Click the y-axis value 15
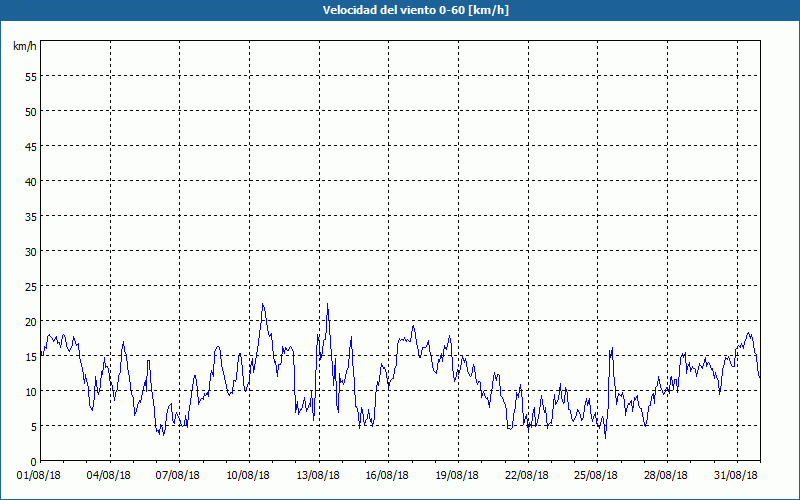This screenshot has height=500, width=800. tap(31, 357)
